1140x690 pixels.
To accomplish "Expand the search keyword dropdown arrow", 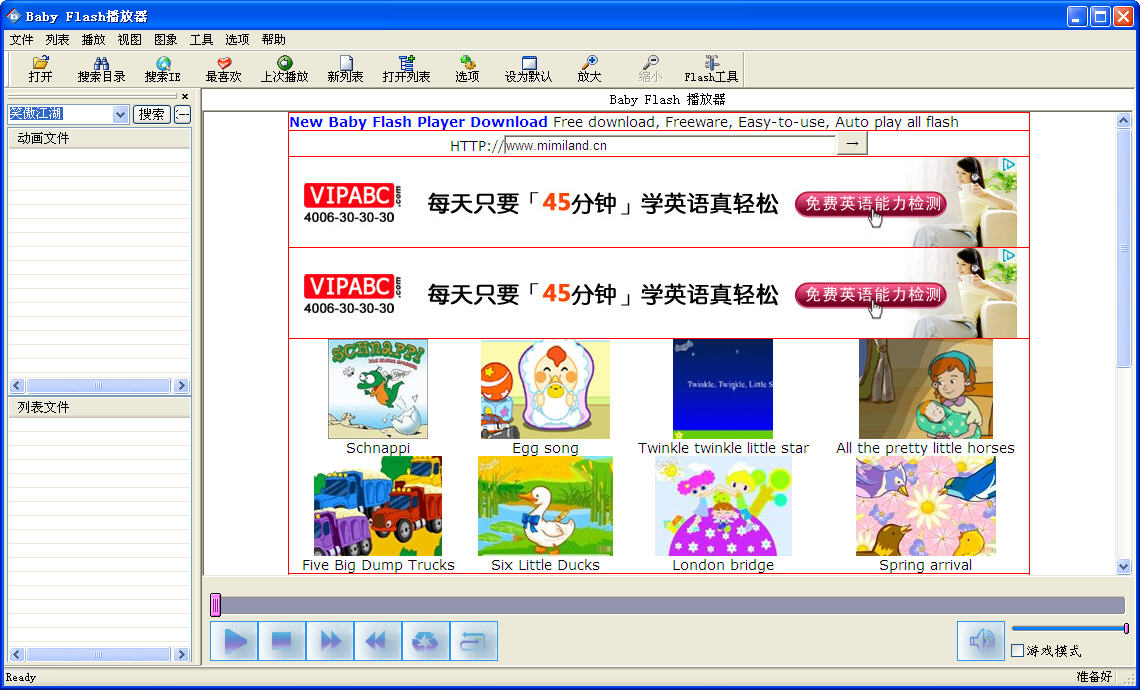I will 121,115.
